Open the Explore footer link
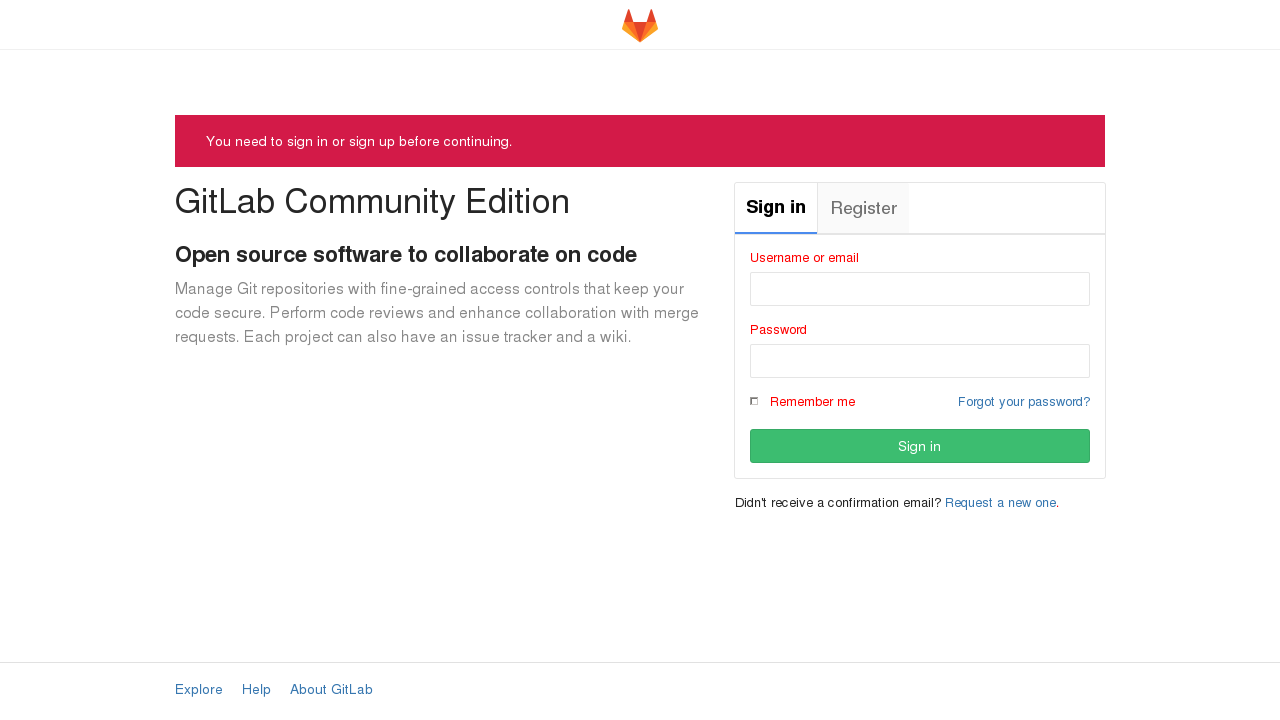 pyautogui.click(x=199, y=690)
